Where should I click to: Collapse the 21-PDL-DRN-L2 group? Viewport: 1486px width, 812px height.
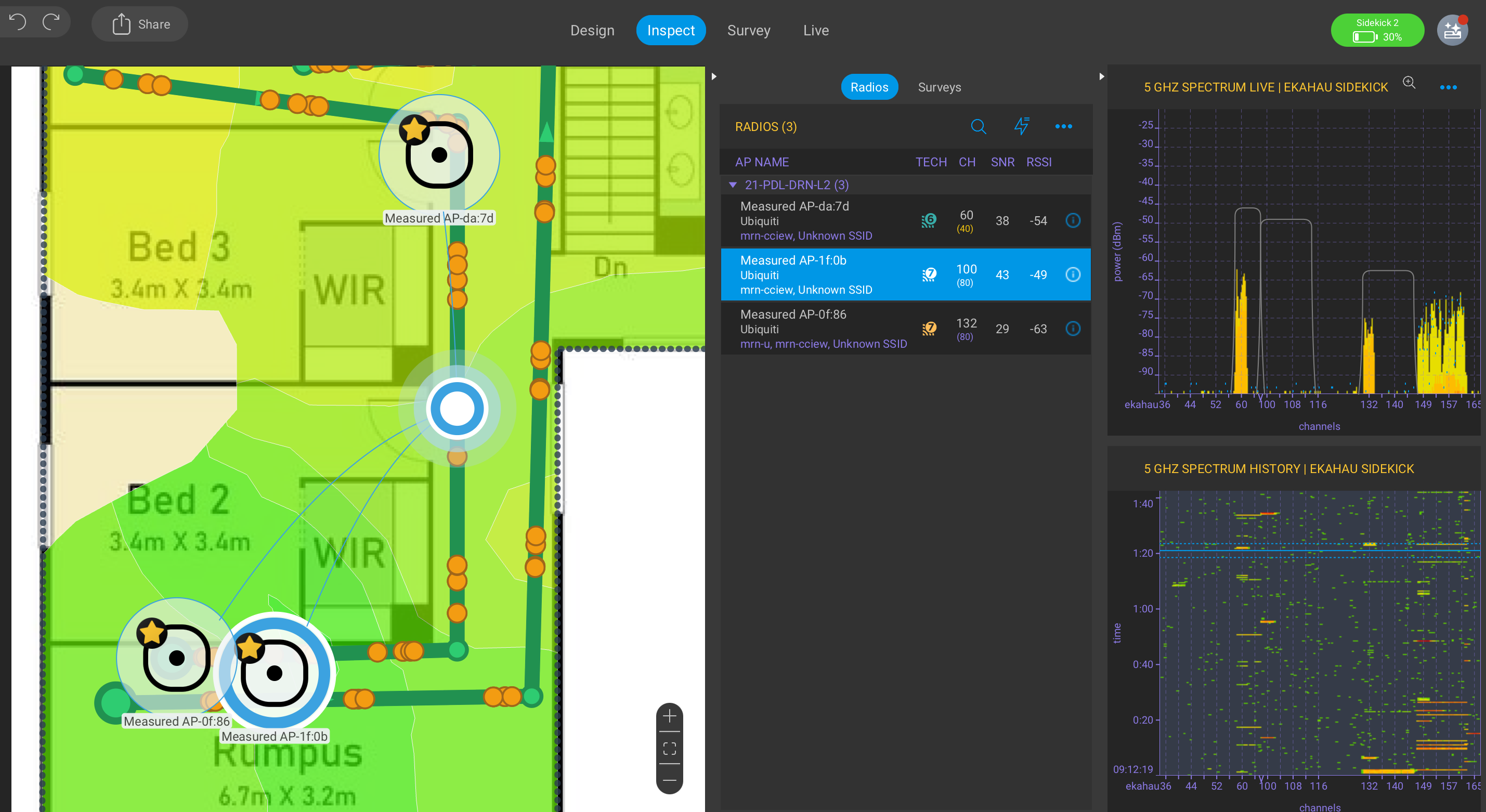[x=733, y=185]
